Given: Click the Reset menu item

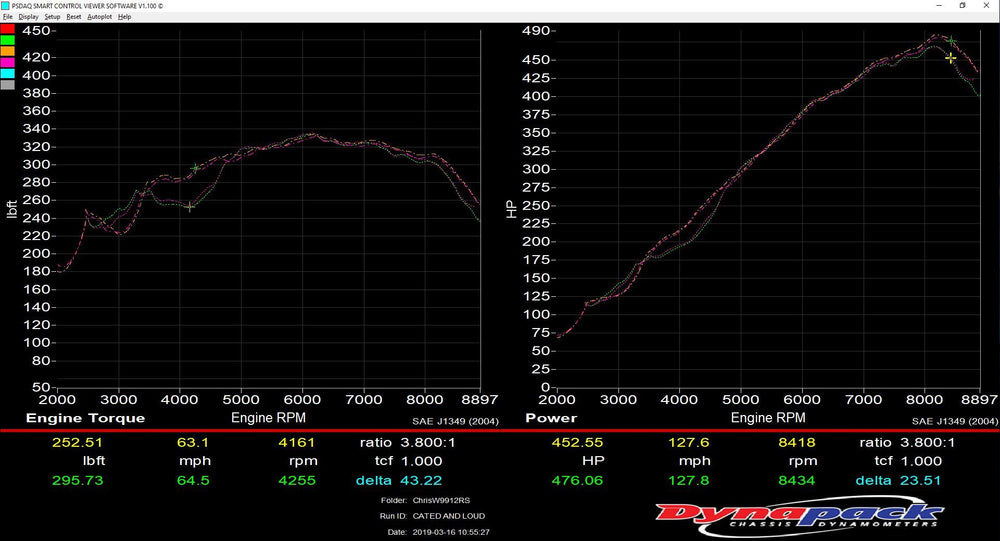Looking at the screenshot, I should tap(74, 17).
